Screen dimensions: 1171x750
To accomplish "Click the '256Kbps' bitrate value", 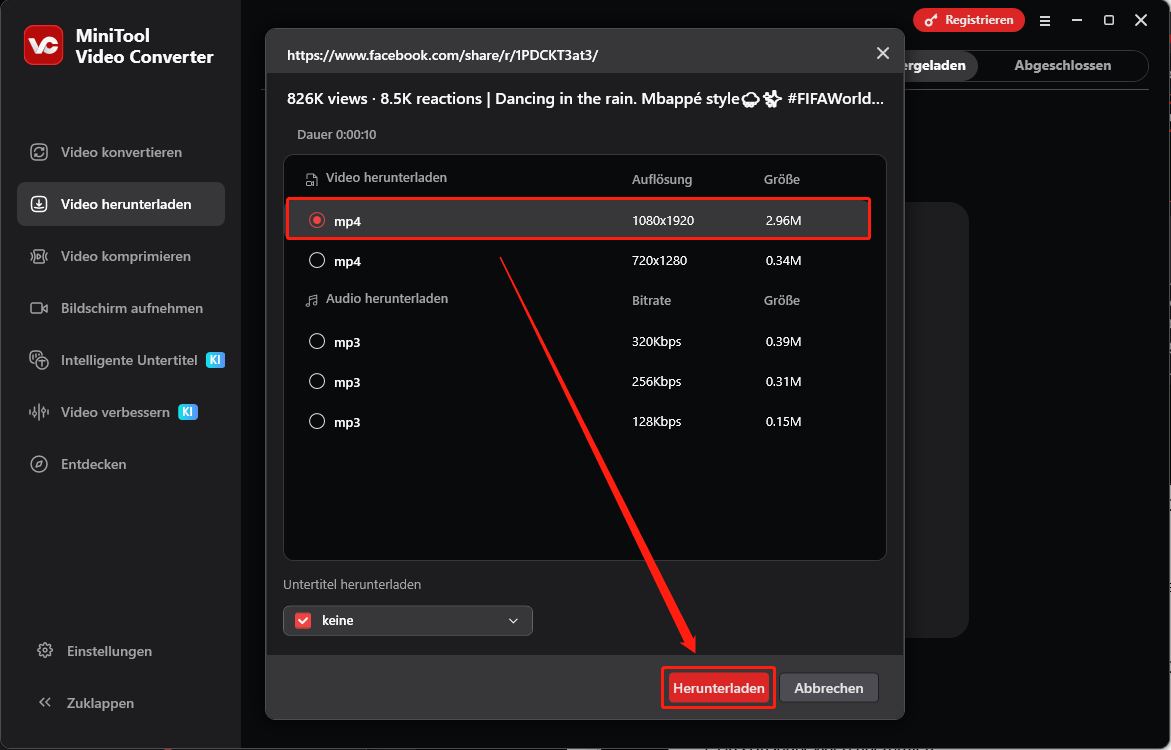I will tap(656, 382).
